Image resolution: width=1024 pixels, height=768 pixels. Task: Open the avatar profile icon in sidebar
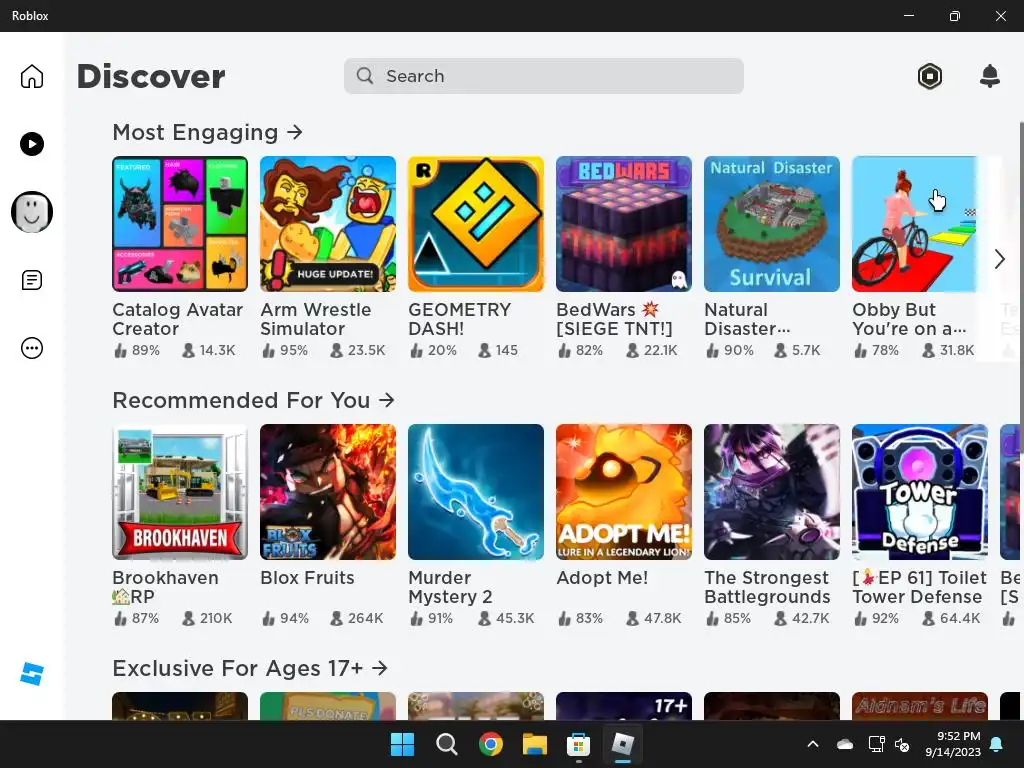click(31, 212)
